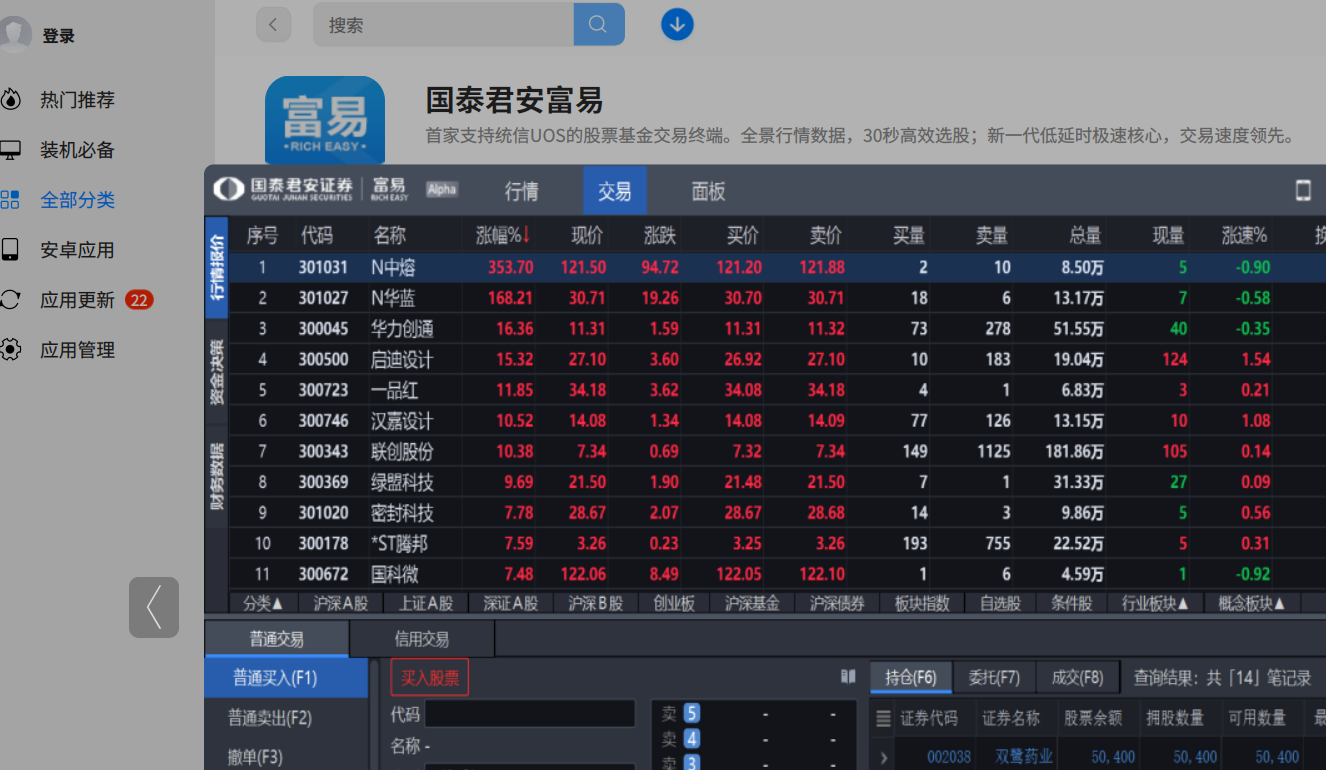Switch to the 行情 tab

(522, 191)
